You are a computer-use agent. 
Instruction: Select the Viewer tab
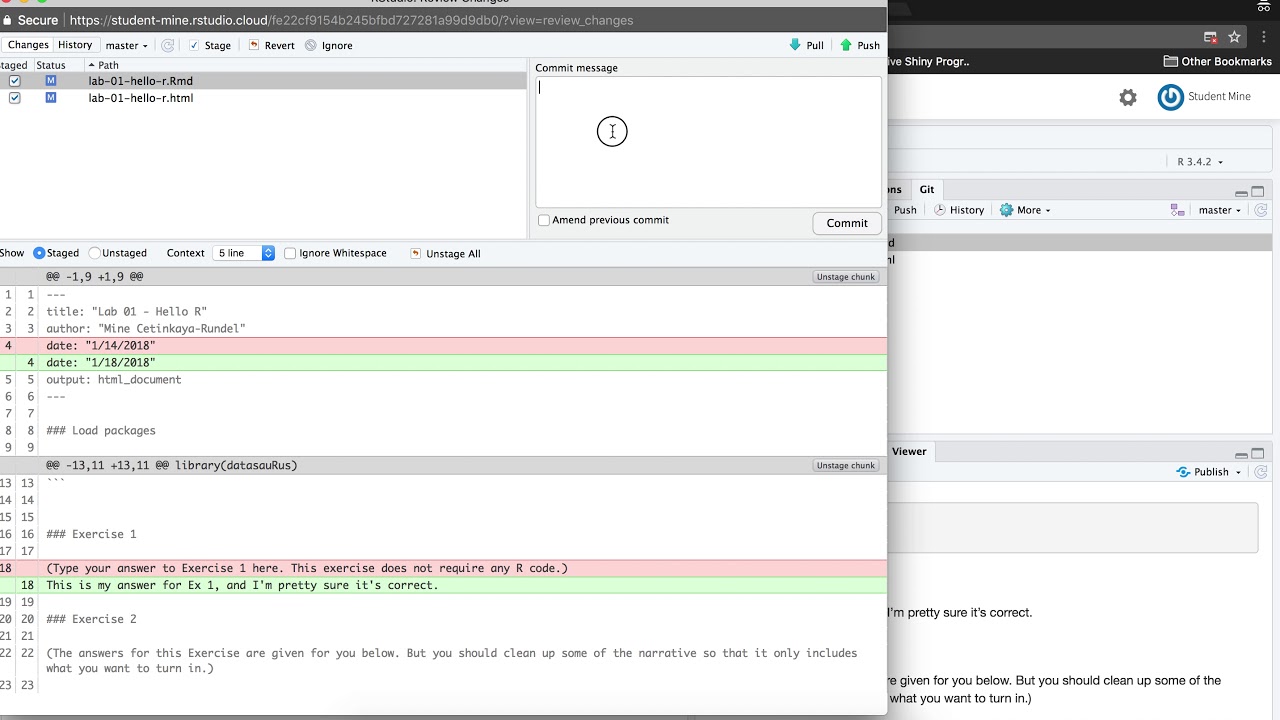click(x=909, y=451)
